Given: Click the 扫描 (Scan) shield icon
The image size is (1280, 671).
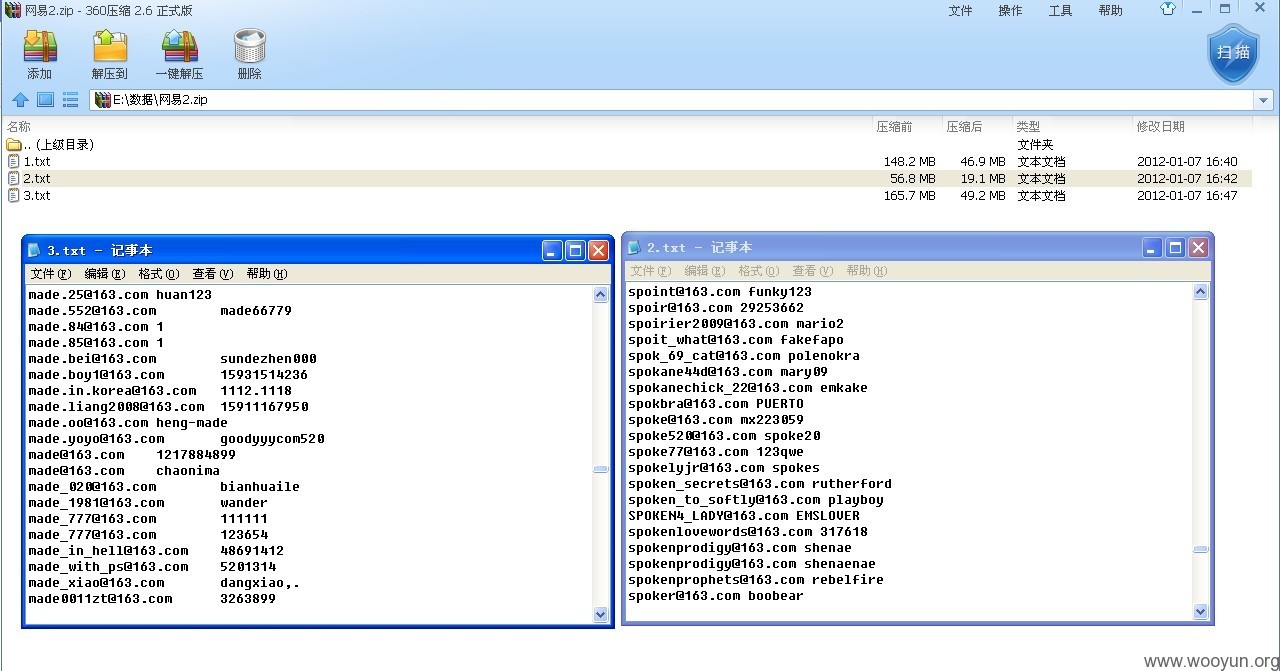Looking at the screenshot, I should tap(1233, 54).
